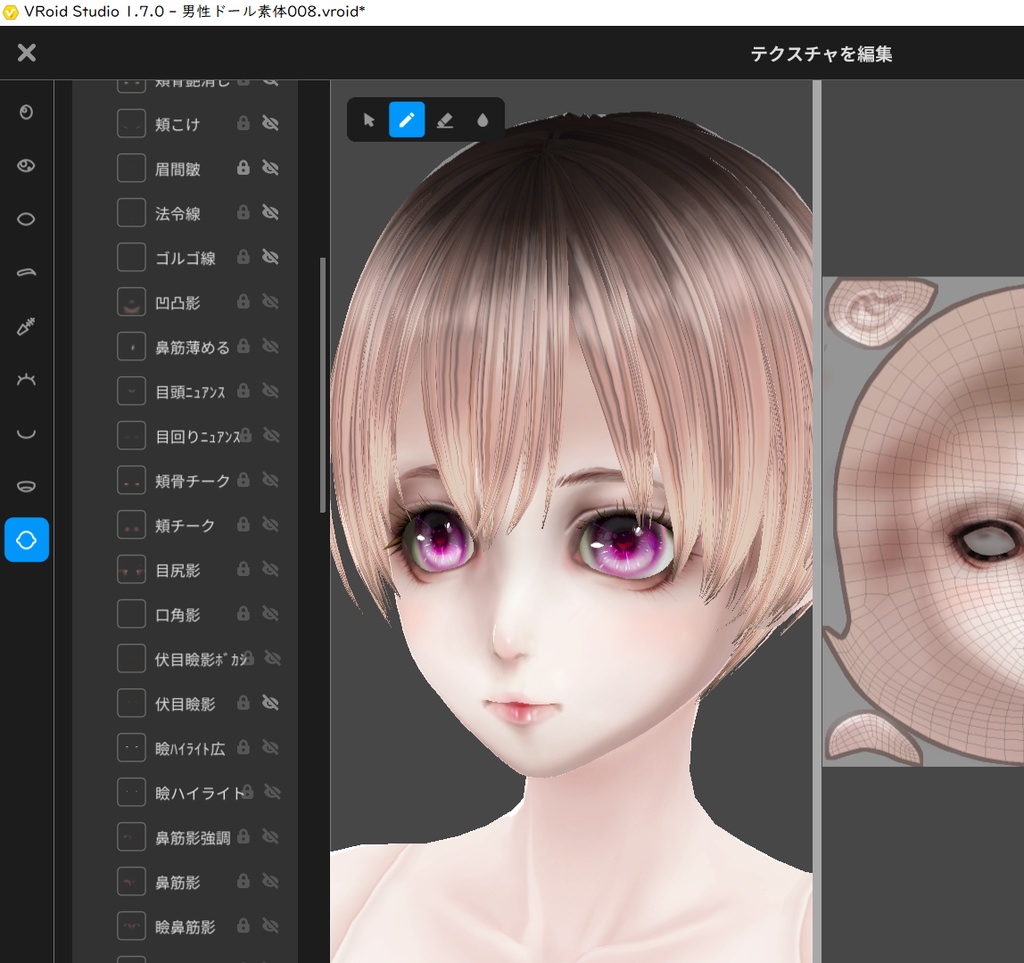1024x963 pixels.
Task: Select the blur droplet tool
Action: tap(483, 120)
